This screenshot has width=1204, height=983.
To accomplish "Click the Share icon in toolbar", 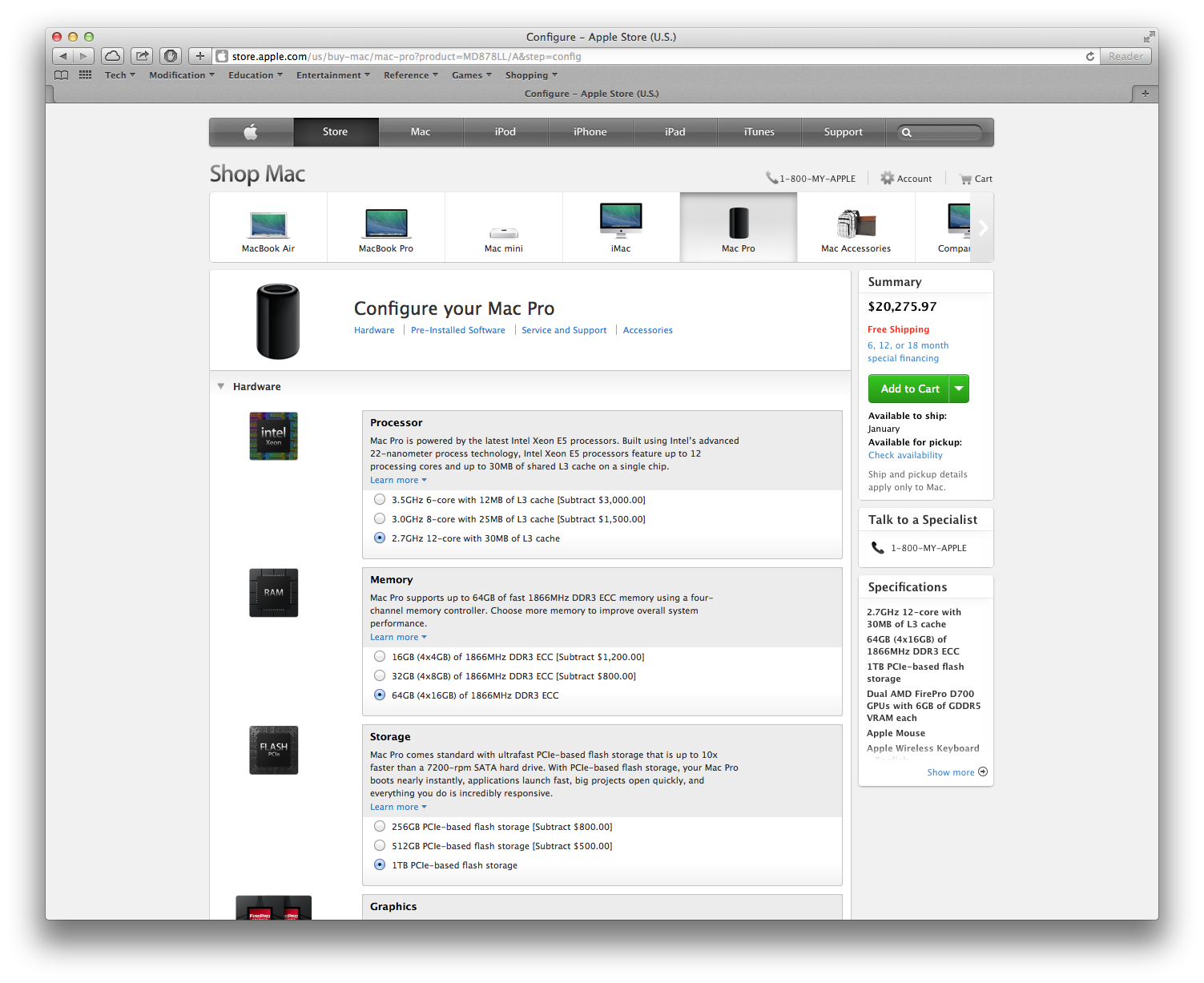I will tap(142, 56).
